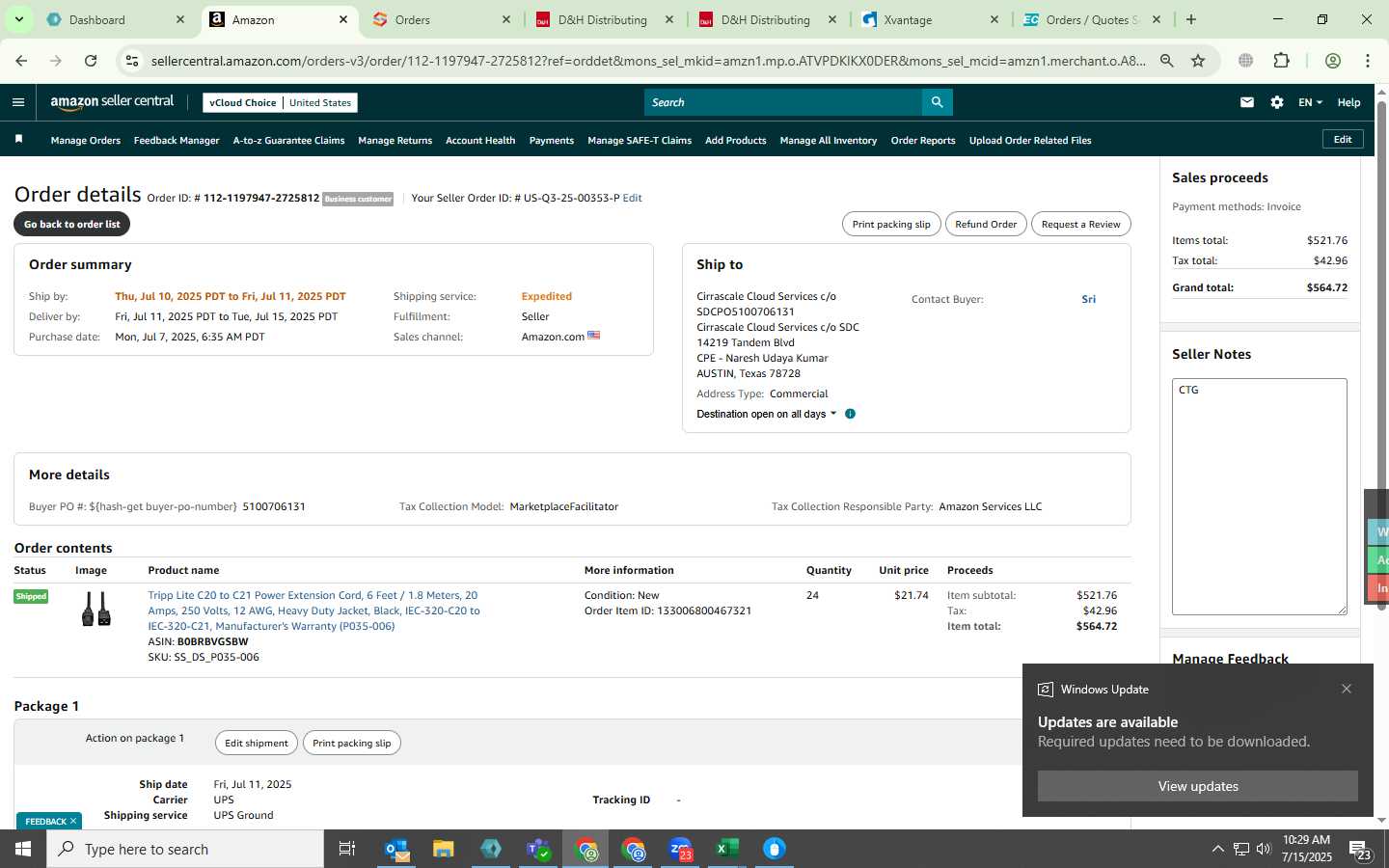Switch to the Orders / Quotes browser tab
Image resolution: width=1389 pixels, height=868 pixels.
click(1093, 19)
